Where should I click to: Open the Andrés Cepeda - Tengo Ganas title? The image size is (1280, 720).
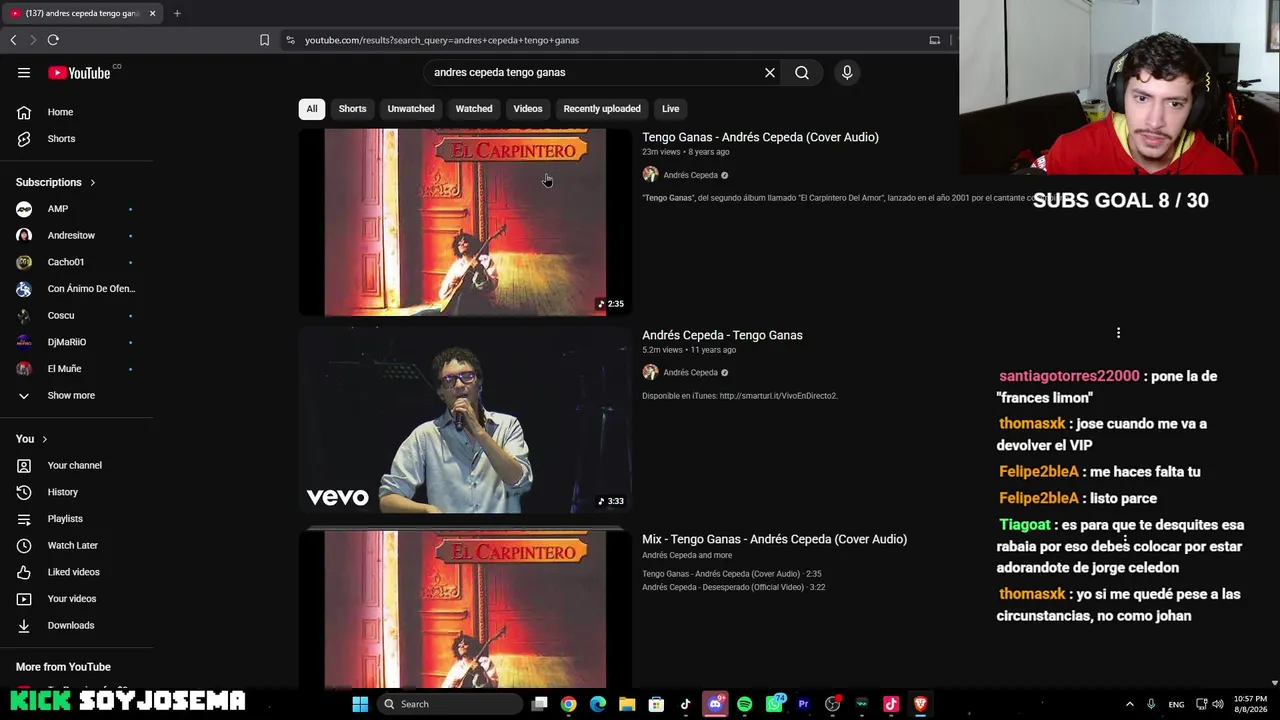(722, 335)
